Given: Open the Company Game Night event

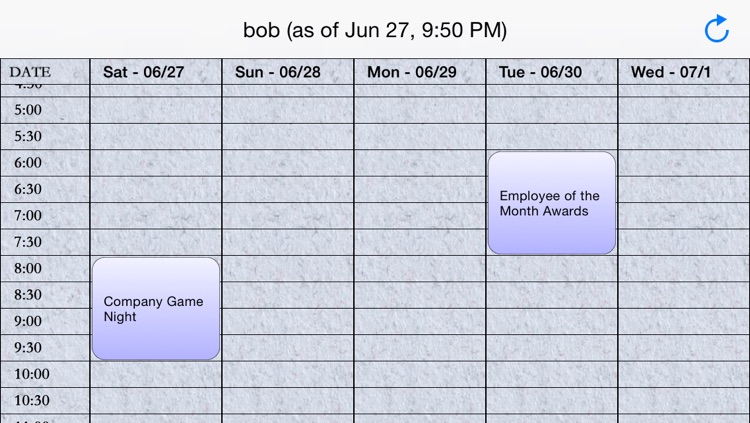Looking at the screenshot, I should tap(156, 309).
